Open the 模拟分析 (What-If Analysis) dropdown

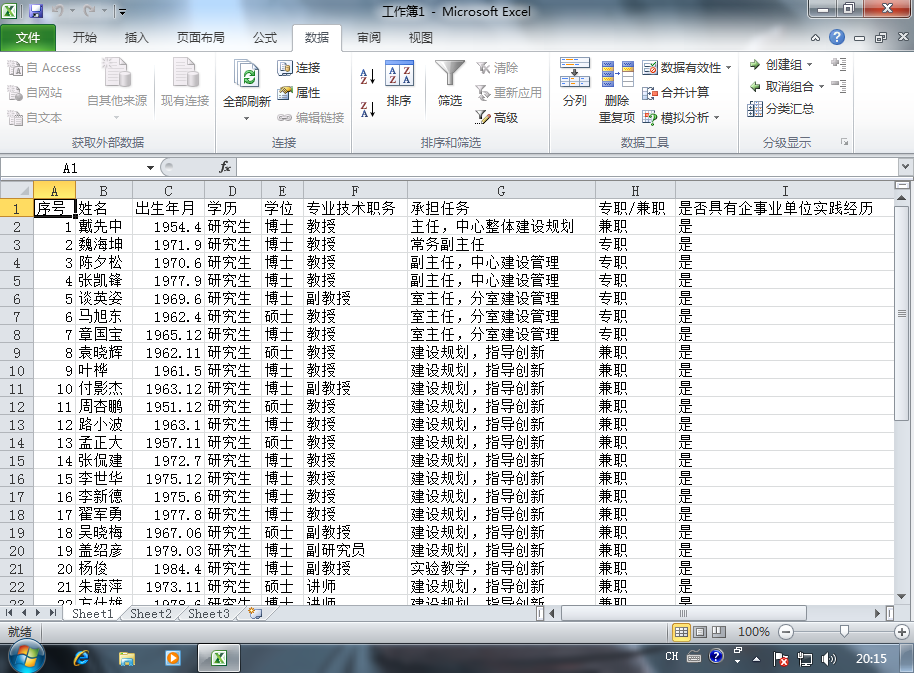(x=716, y=118)
